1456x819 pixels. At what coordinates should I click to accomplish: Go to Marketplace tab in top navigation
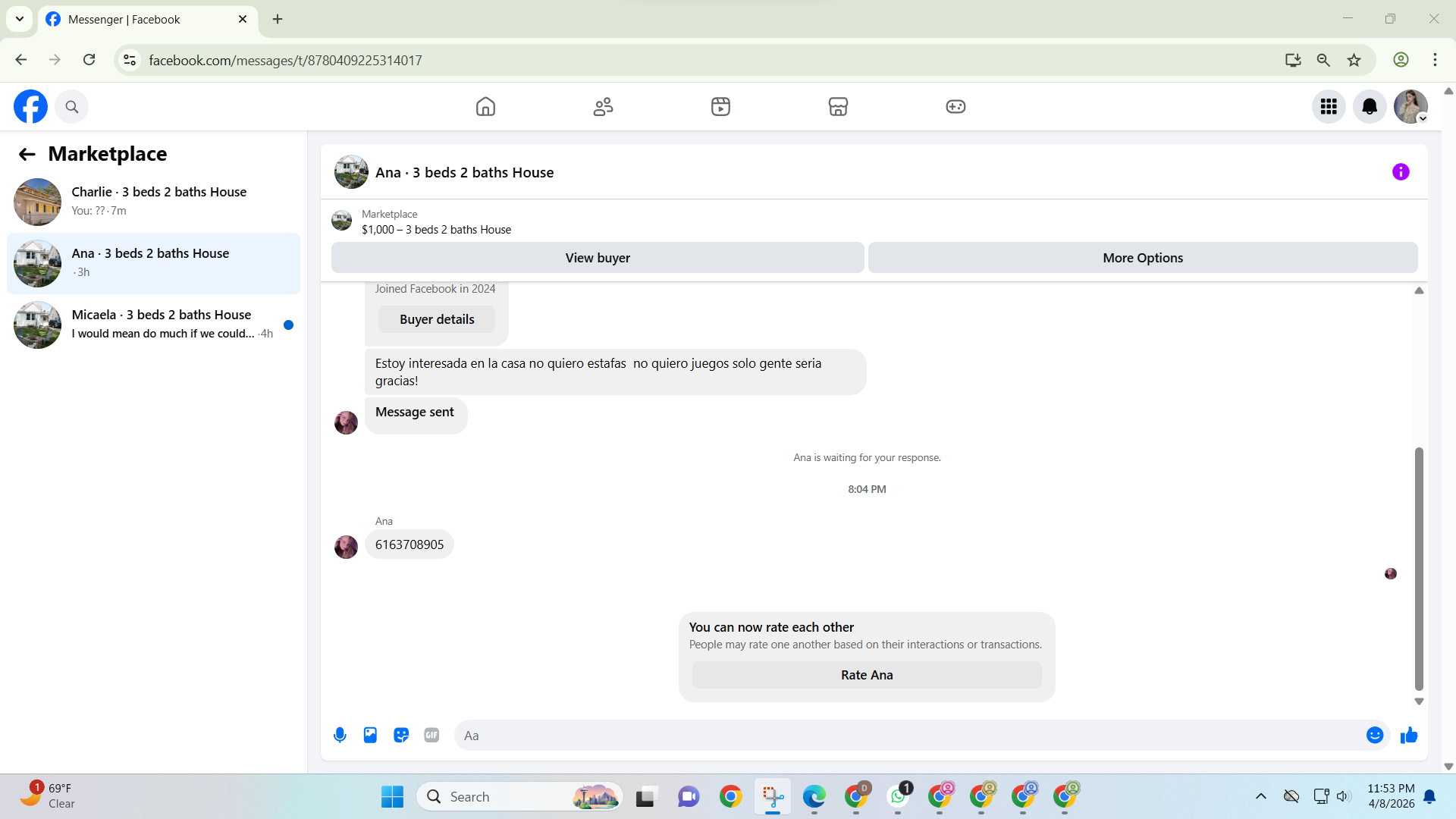[838, 107]
